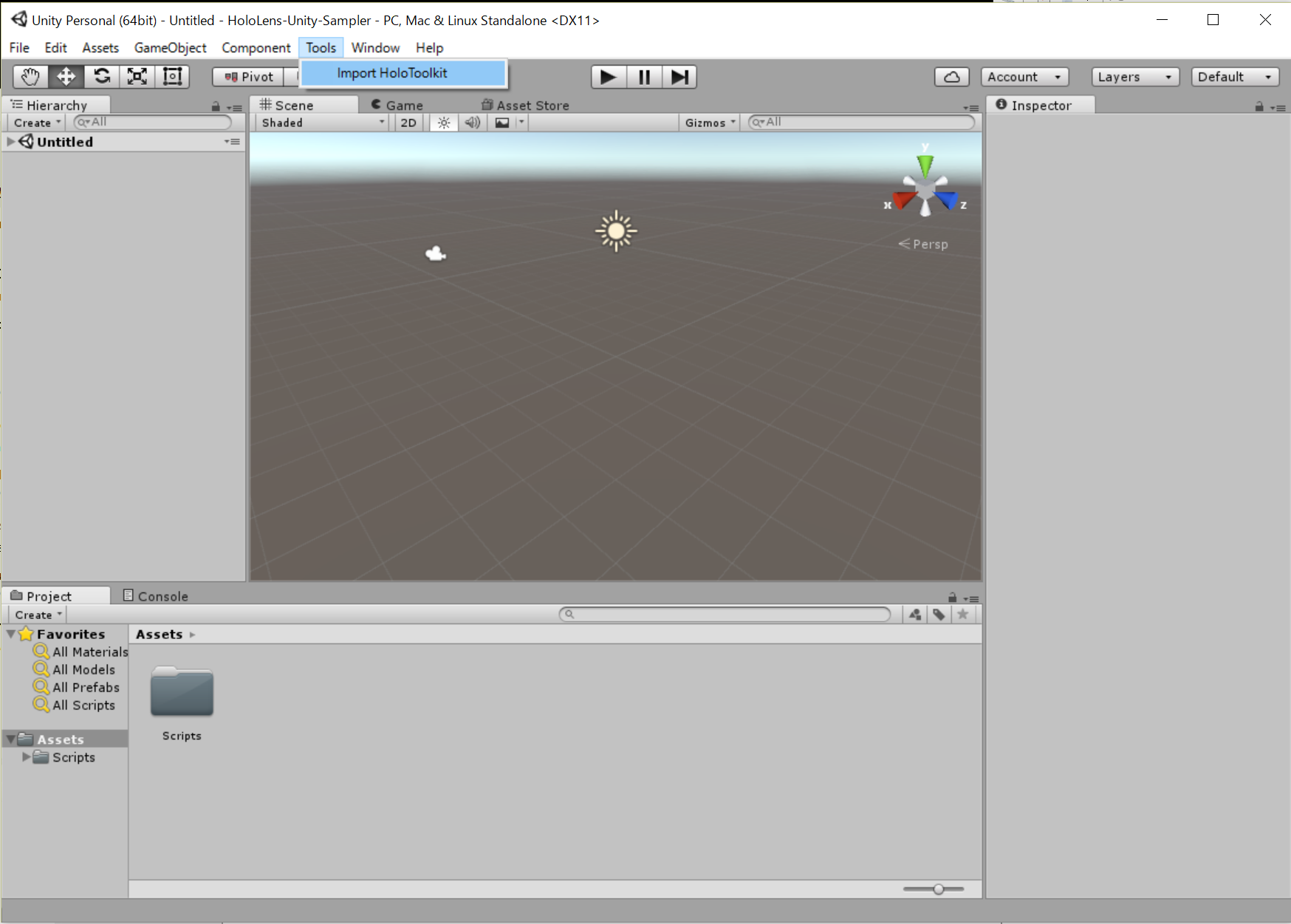This screenshot has width=1291, height=924.
Task: Select the Rotate tool
Action: tap(102, 77)
